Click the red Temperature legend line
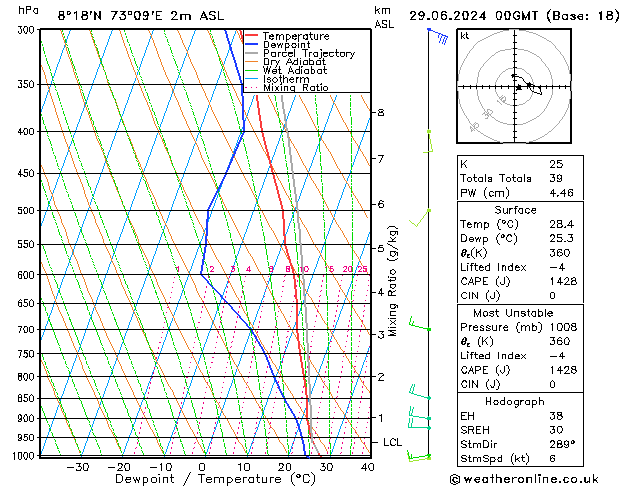 (x=251, y=36)
